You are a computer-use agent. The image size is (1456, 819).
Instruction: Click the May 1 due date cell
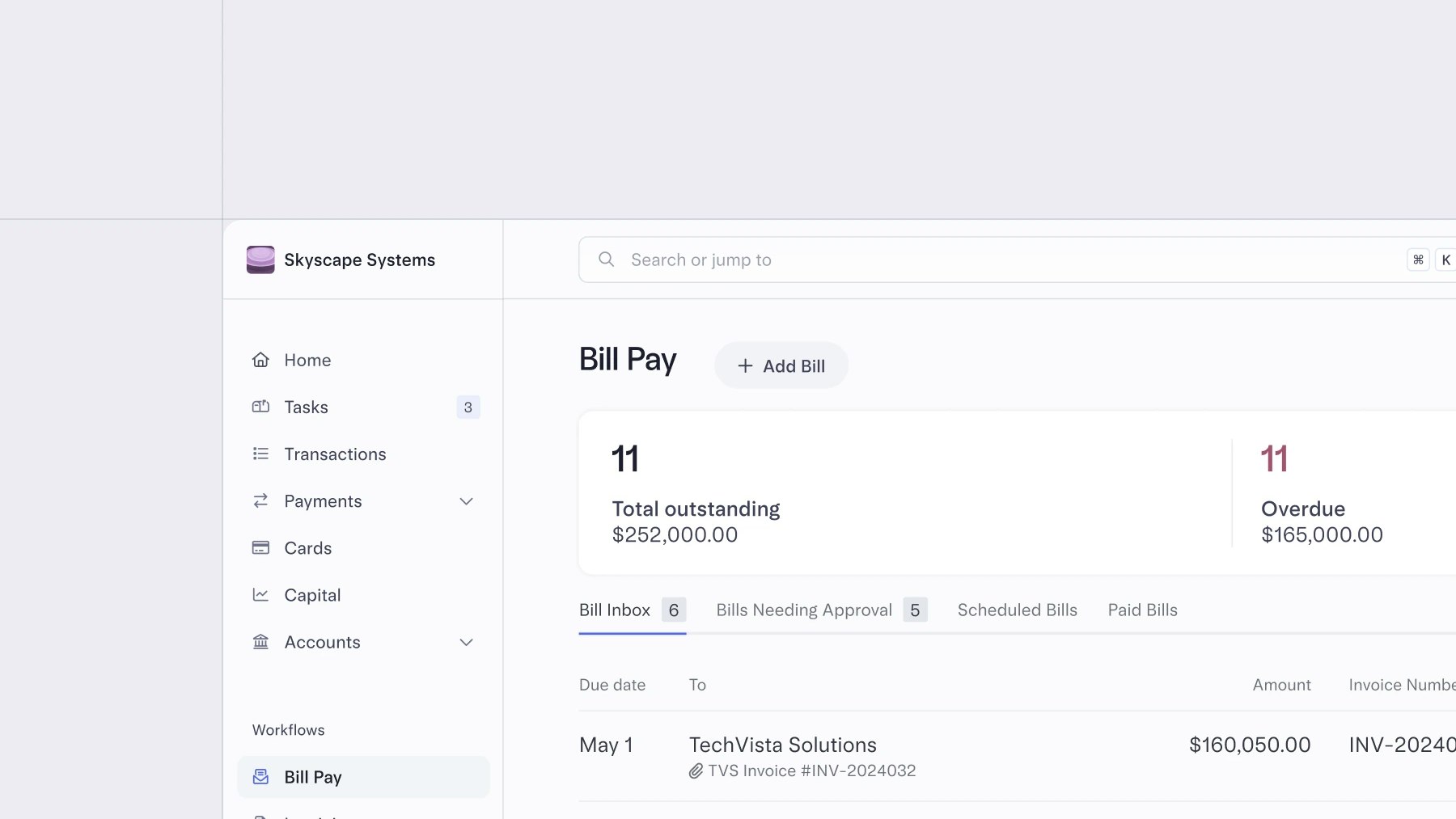(x=606, y=745)
